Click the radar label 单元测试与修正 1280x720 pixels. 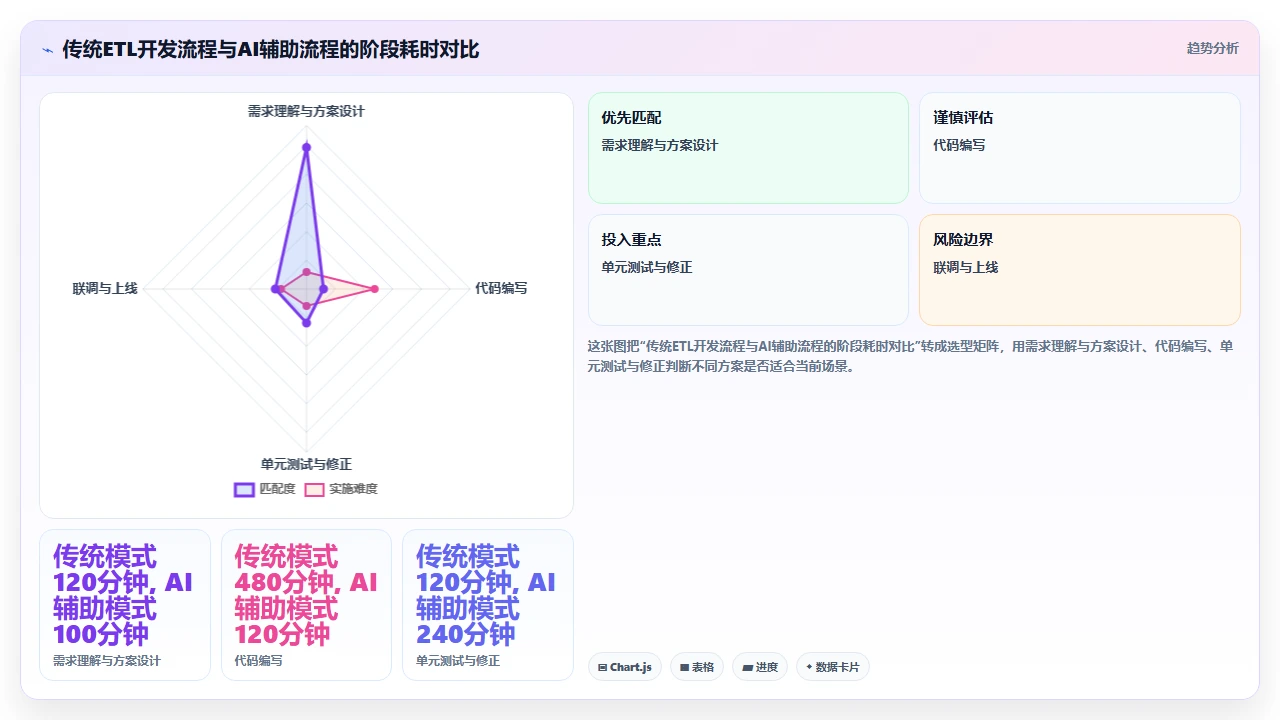pos(306,464)
